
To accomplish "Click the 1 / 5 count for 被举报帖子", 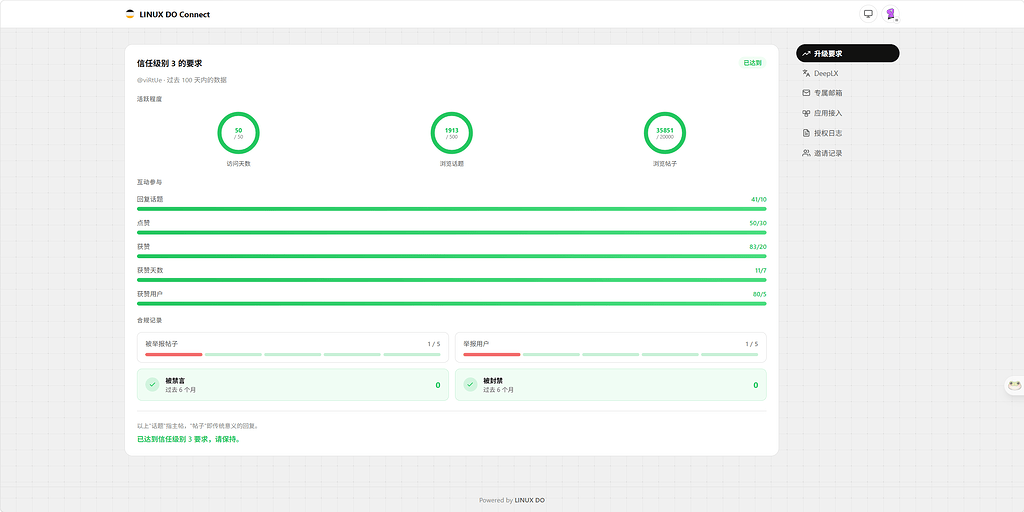I will 434,344.
